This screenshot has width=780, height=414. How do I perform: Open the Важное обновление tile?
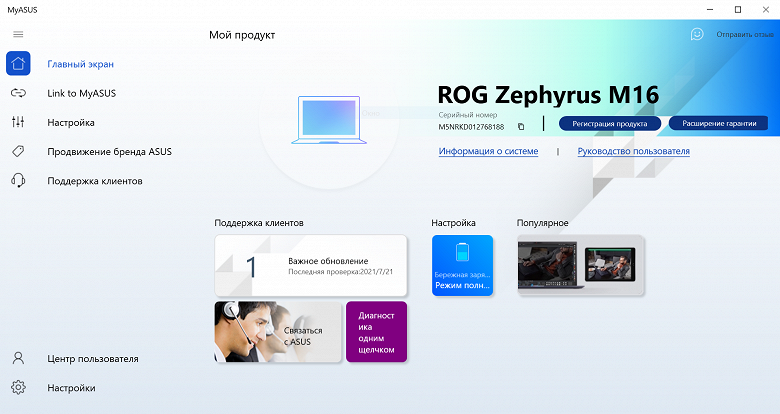tap(311, 266)
